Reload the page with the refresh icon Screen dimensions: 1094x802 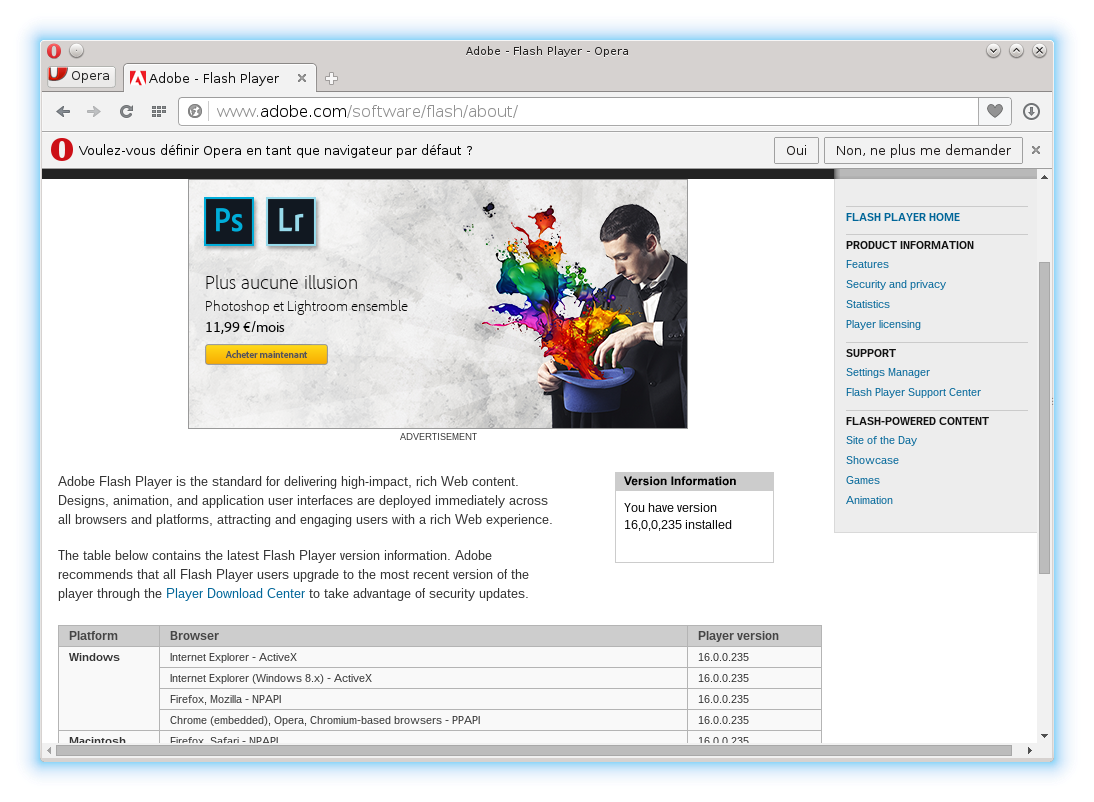pyautogui.click(x=126, y=112)
